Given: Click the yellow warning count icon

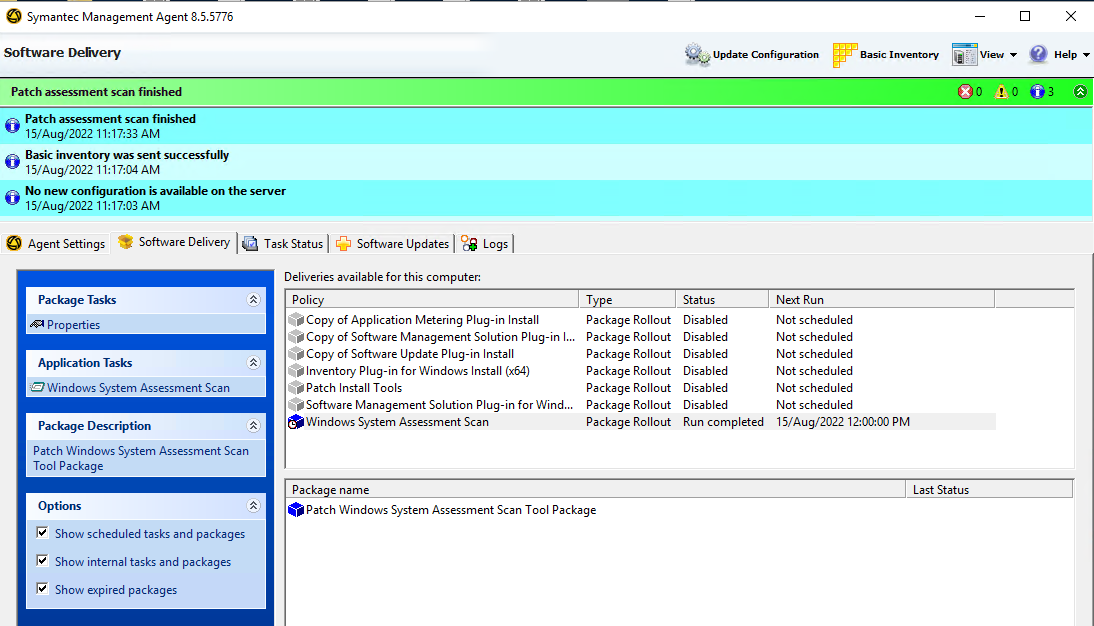Looking at the screenshot, I should coord(1001,92).
